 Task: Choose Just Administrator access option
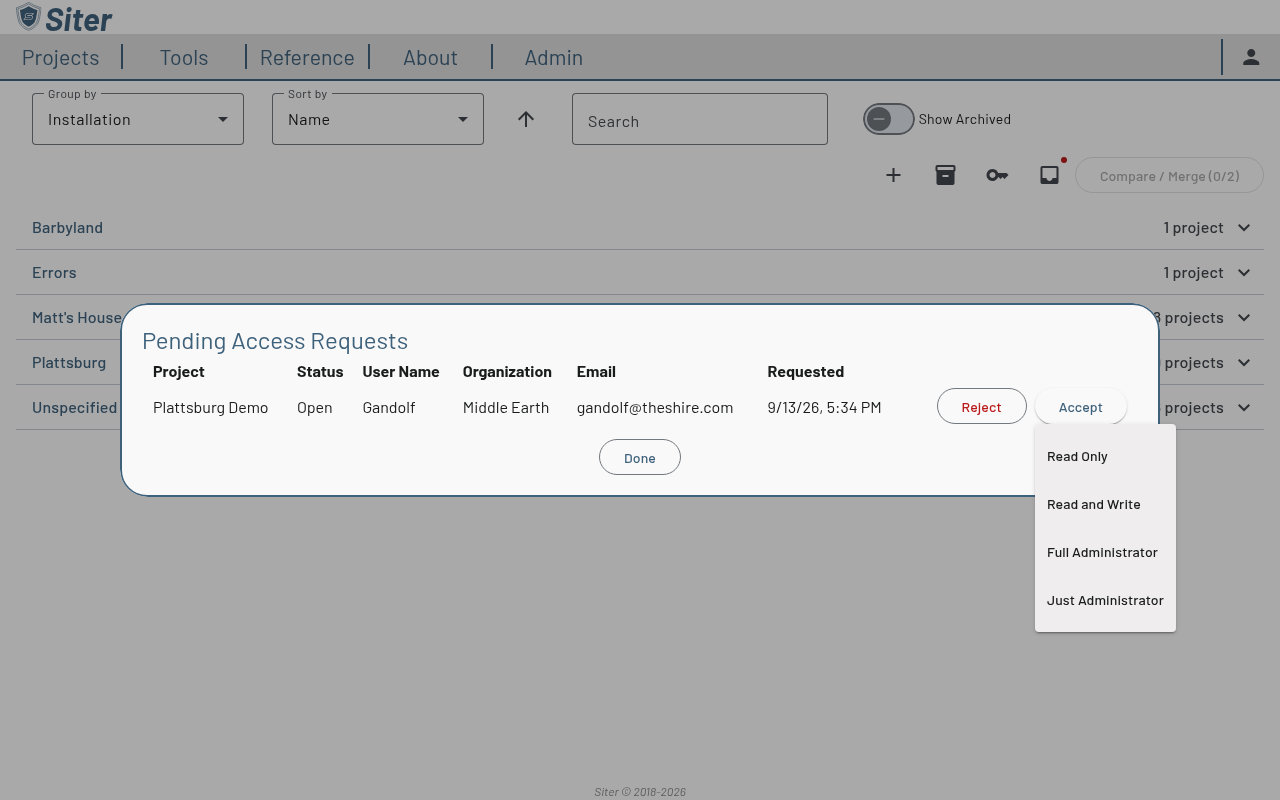(1105, 600)
